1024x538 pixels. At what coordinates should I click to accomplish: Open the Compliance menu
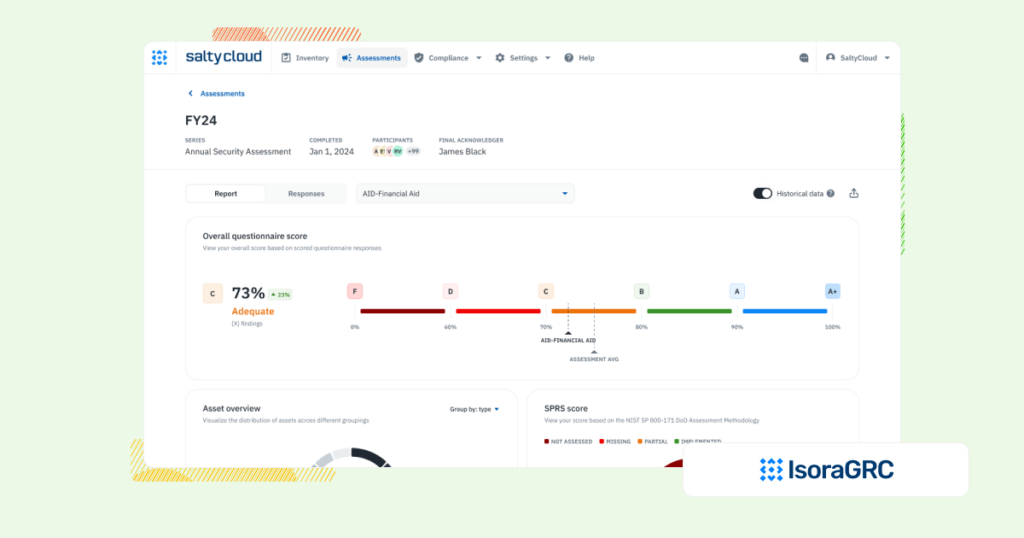click(448, 58)
